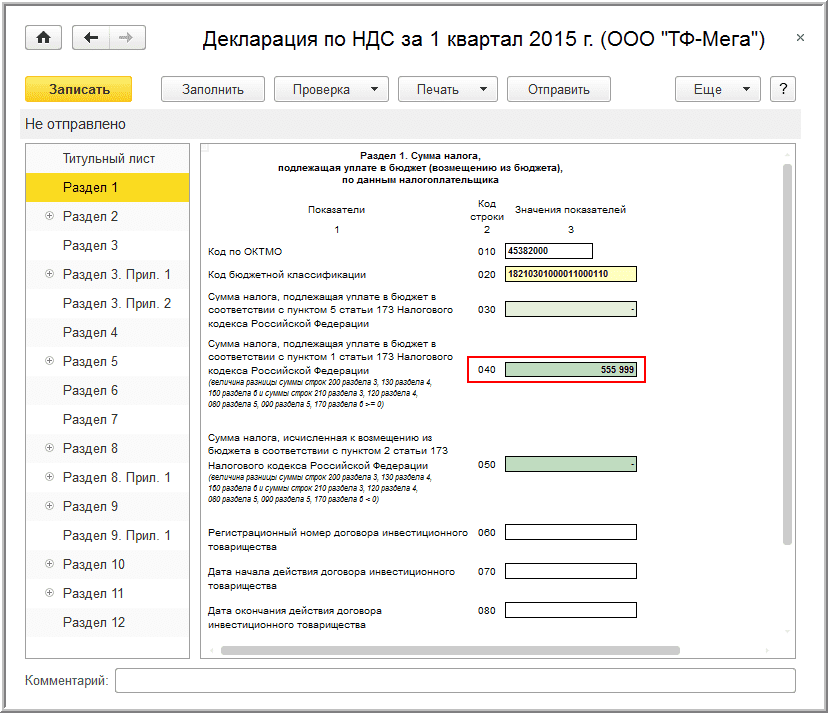
Task: Click the Отправить button
Action: pyautogui.click(x=559, y=89)
